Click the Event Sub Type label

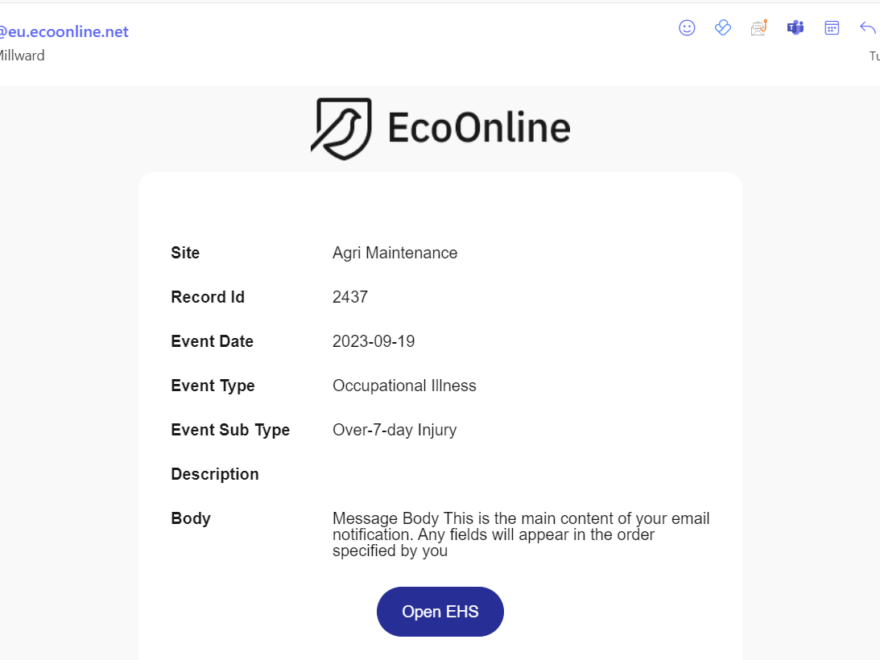[230, 430]
